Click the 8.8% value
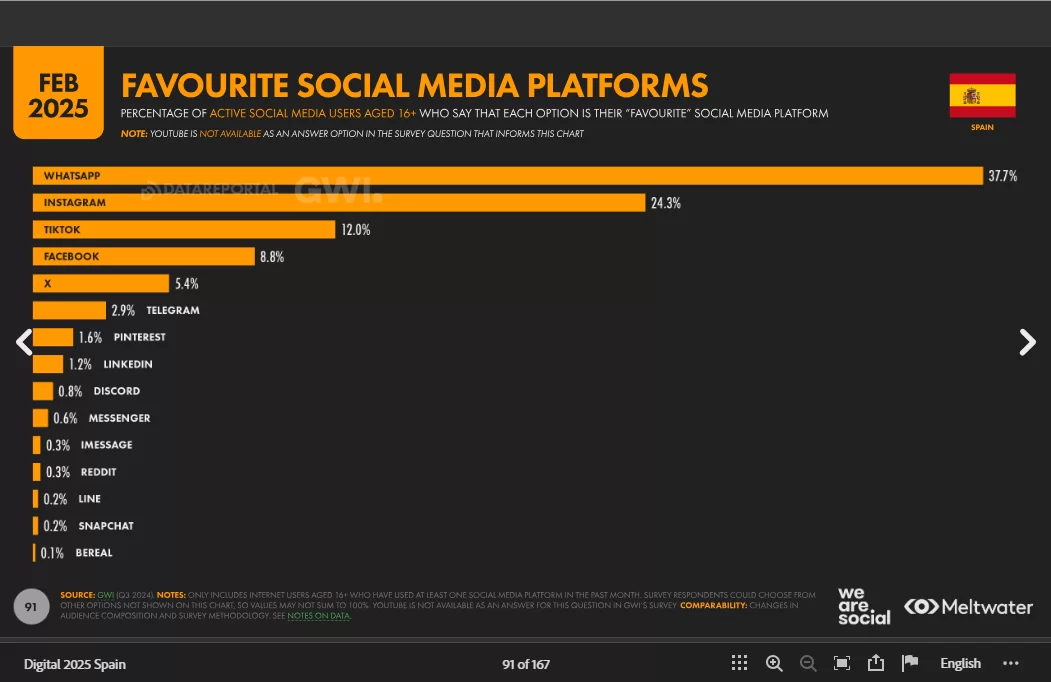This screenshot has height=682, width=1051. click(271, 256)
